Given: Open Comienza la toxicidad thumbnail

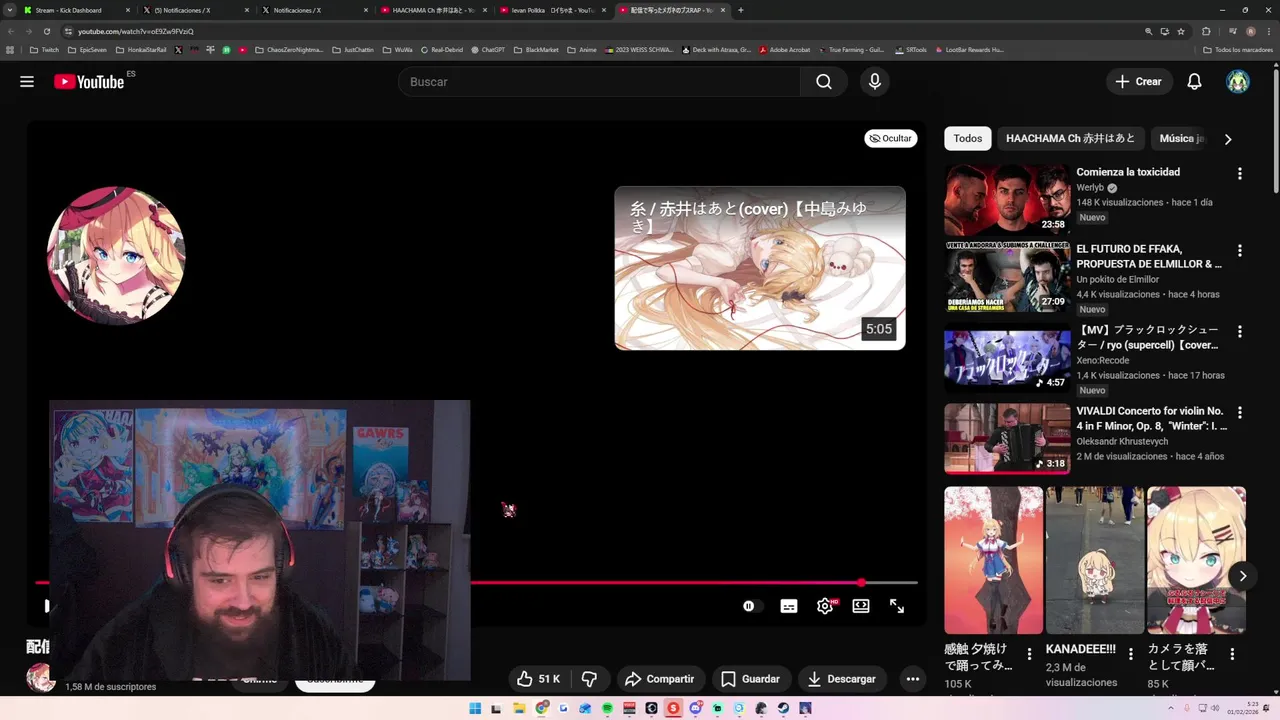Looking at the screenshot, I should 1007,200.
